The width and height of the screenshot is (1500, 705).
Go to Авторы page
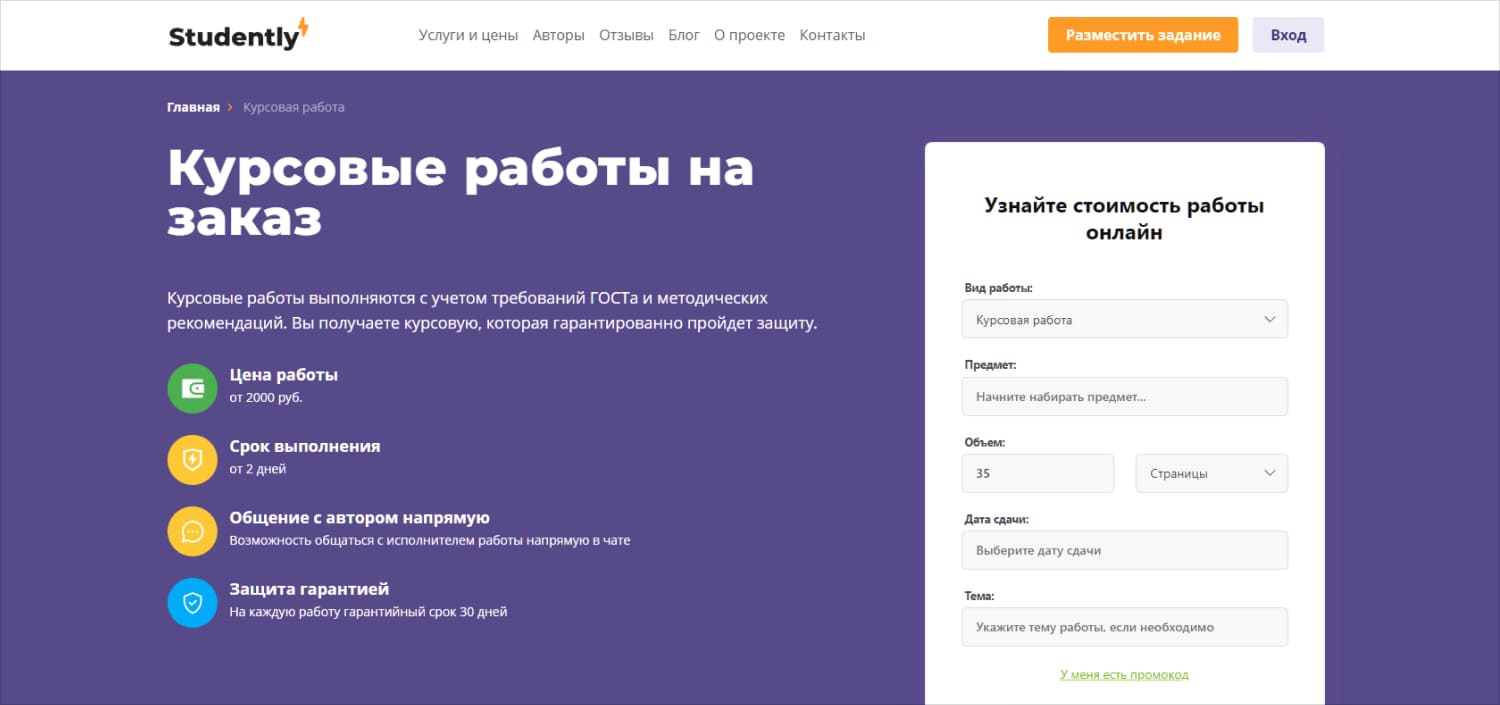(558, 35)
